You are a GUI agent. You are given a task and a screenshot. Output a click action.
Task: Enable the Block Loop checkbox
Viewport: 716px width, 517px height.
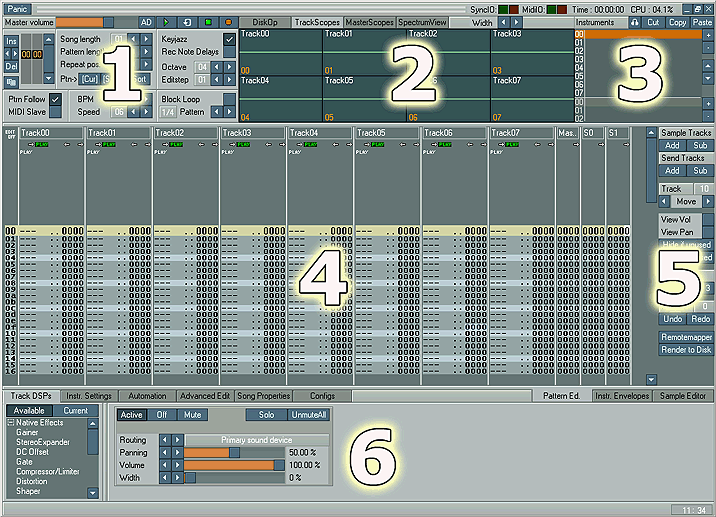tap(230, 99)
